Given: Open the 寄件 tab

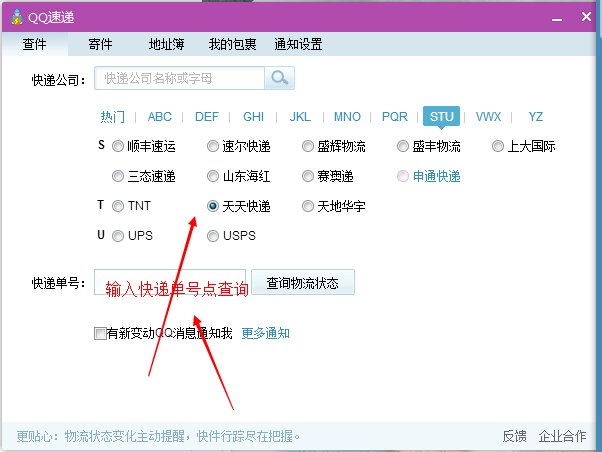Looking at the screenshot, I should (100, 44).
